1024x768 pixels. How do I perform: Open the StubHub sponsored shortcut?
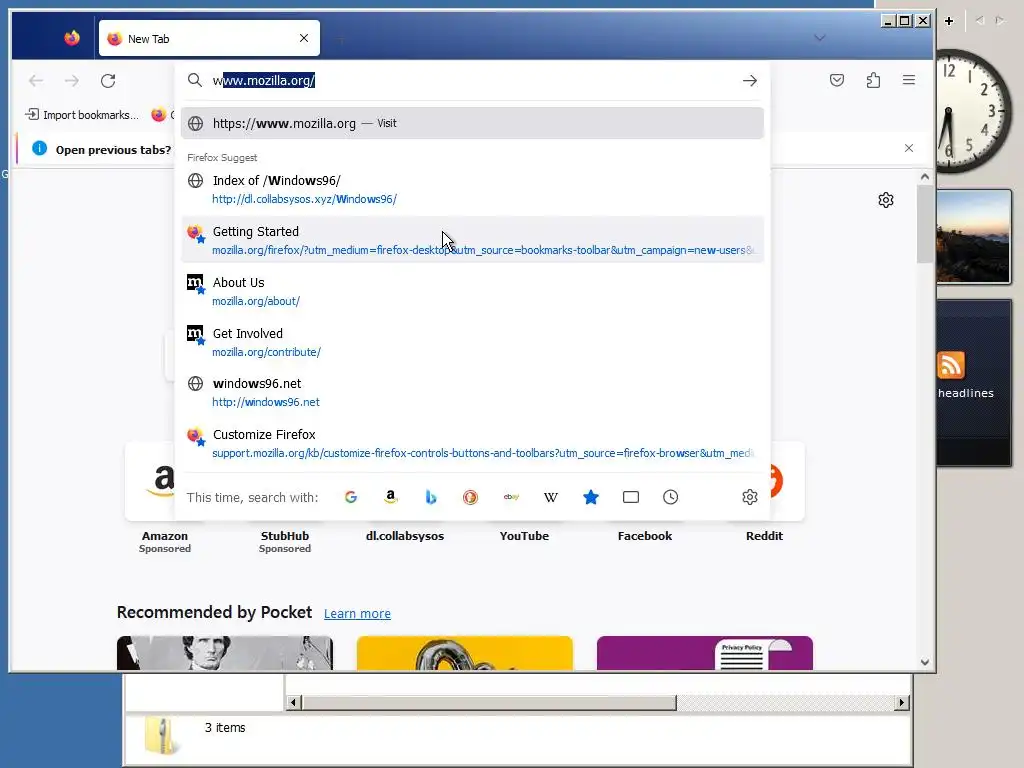click(x=285, y=541)
